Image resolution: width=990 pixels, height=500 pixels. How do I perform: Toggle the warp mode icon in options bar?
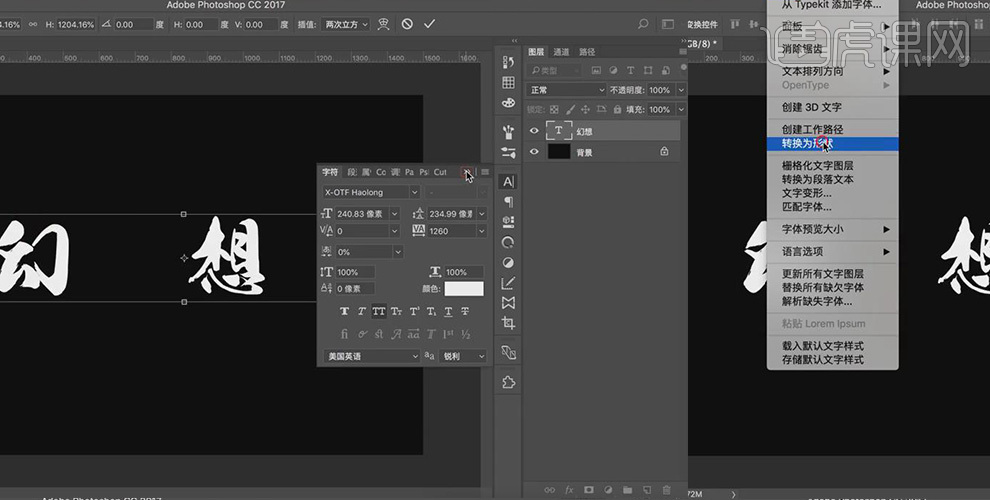point(385,24)
